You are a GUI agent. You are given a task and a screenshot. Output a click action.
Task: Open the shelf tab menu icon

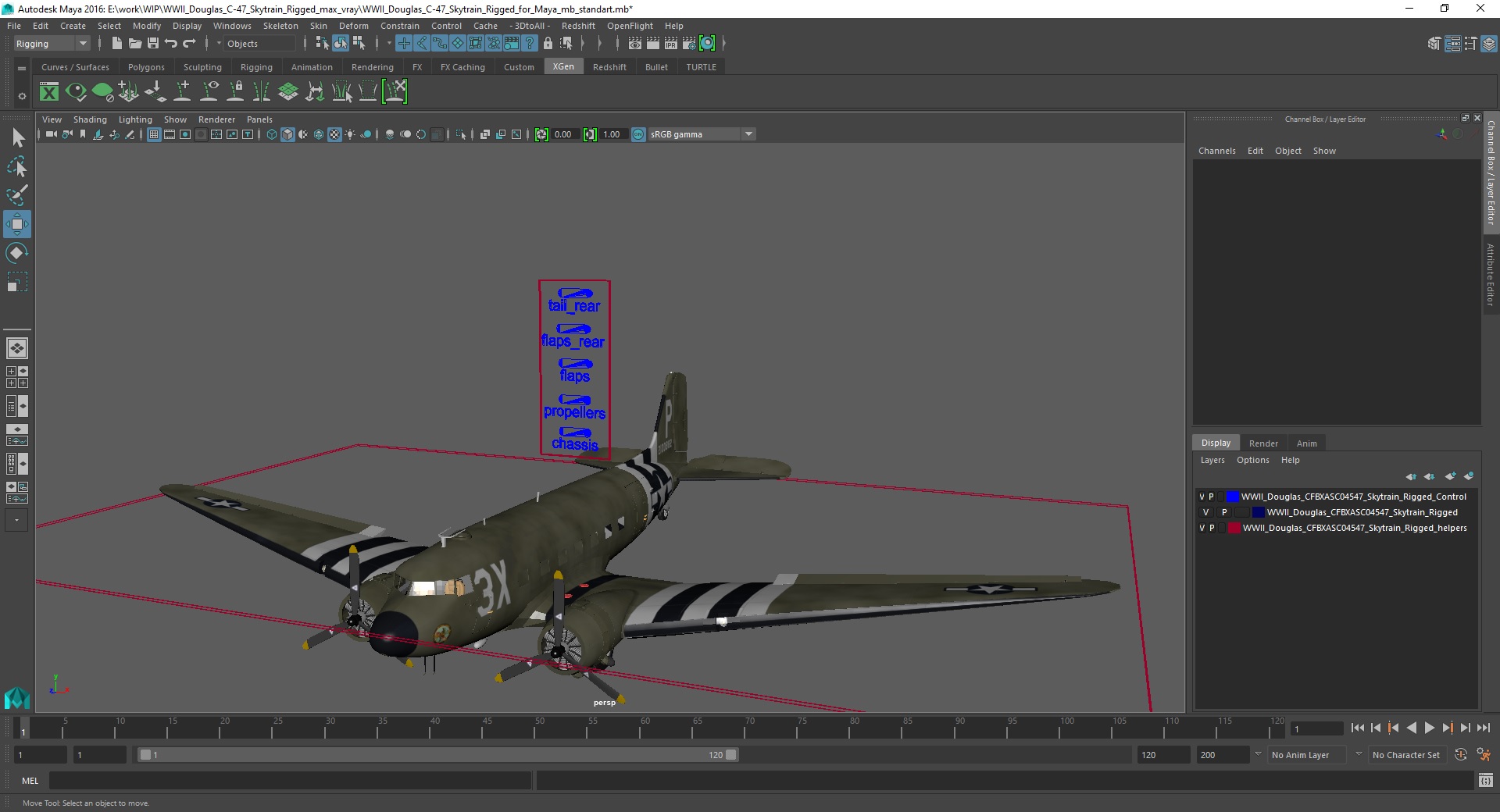[22, 69]
